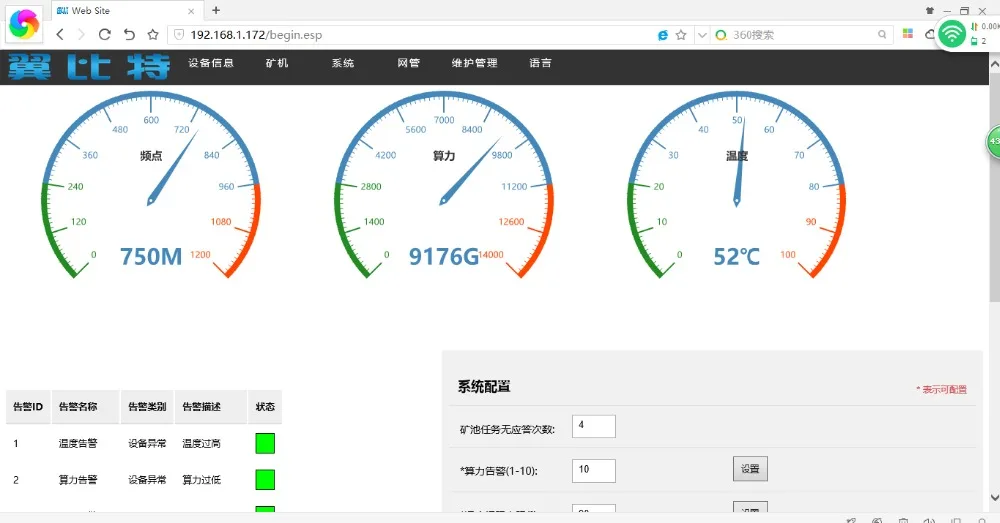
Task: Click the 算力告警(1-10) input field
Action: 594,471
